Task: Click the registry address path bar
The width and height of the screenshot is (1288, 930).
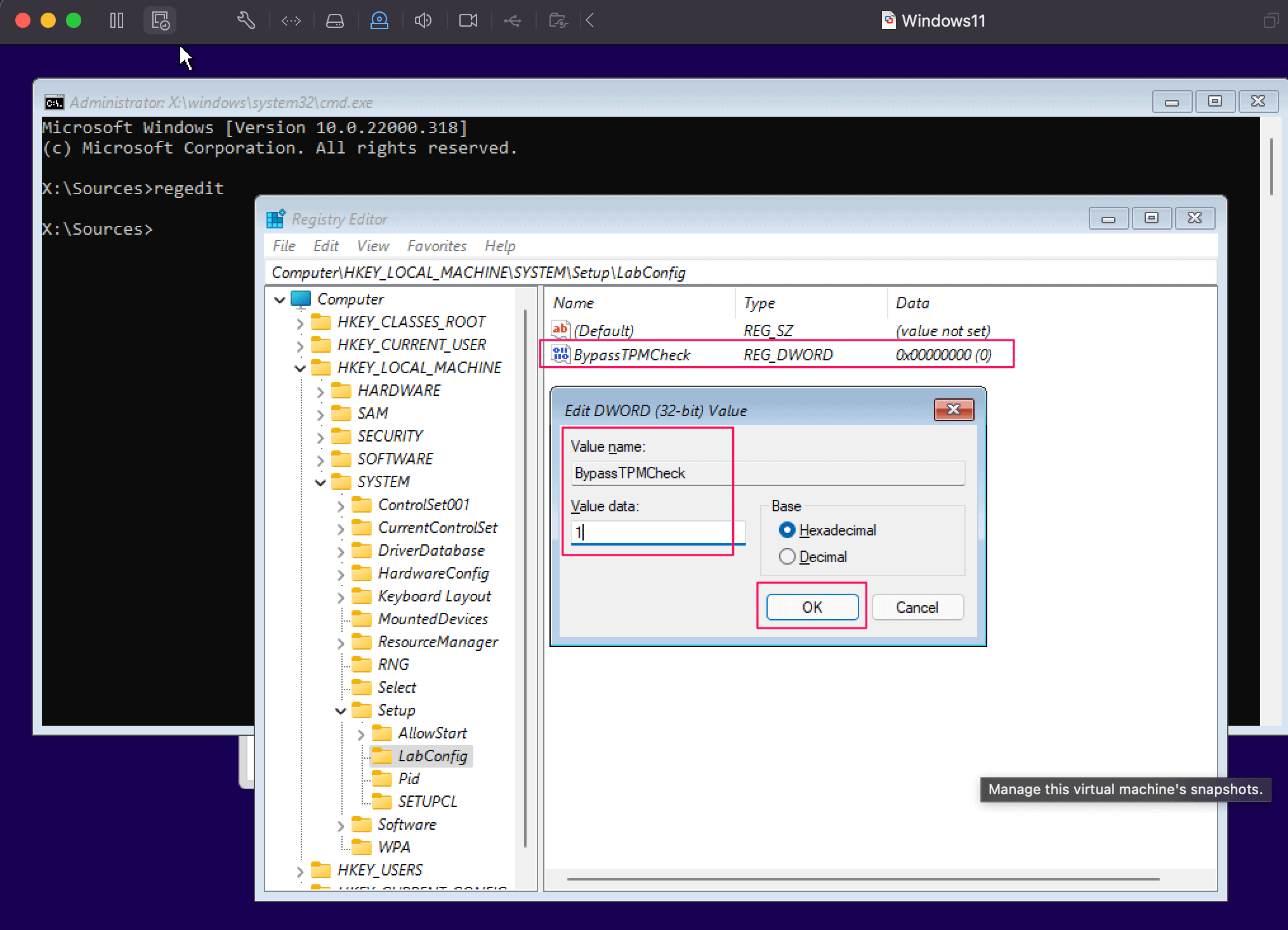Action: [740, 272]
